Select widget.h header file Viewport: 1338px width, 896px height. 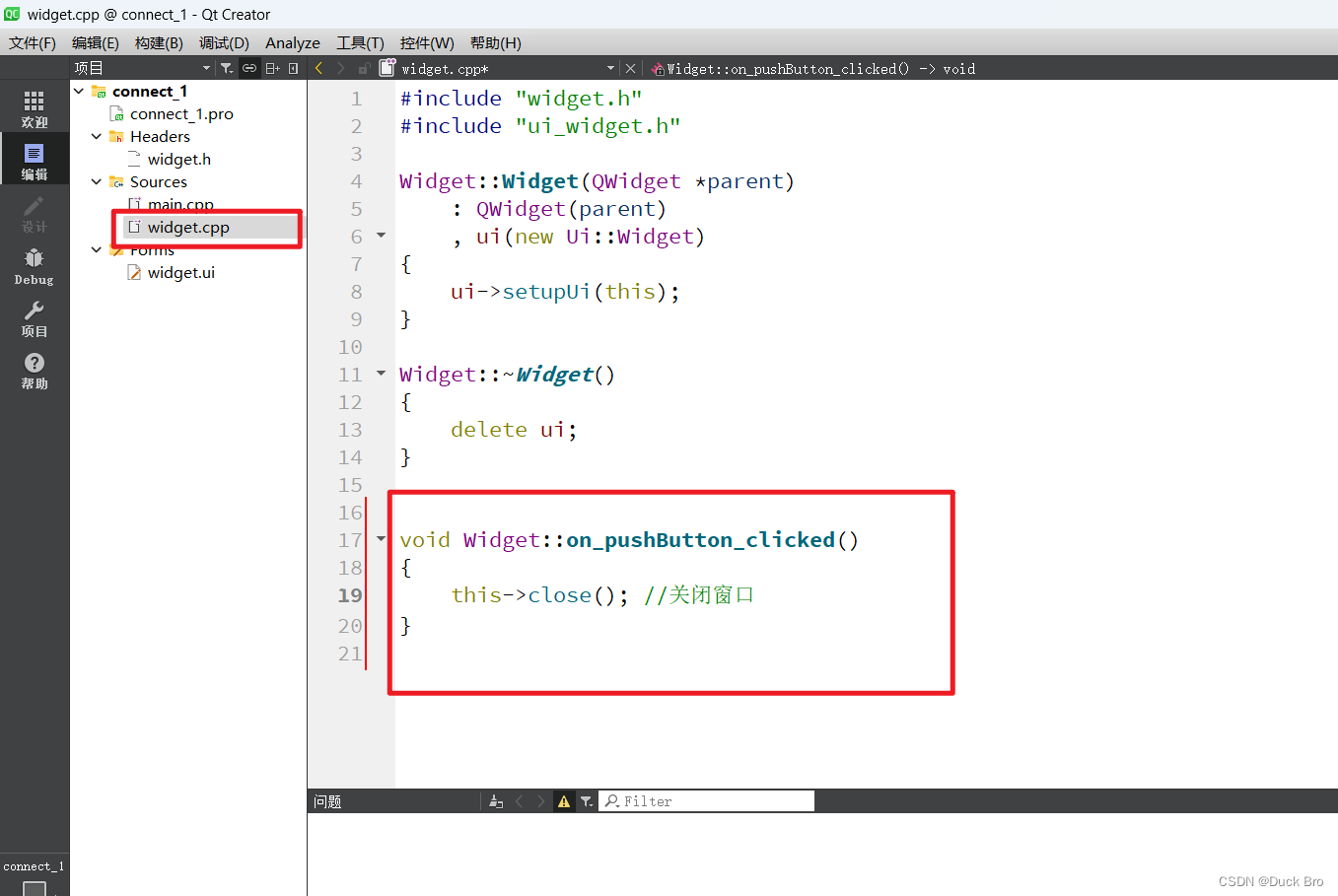(178, 159)
